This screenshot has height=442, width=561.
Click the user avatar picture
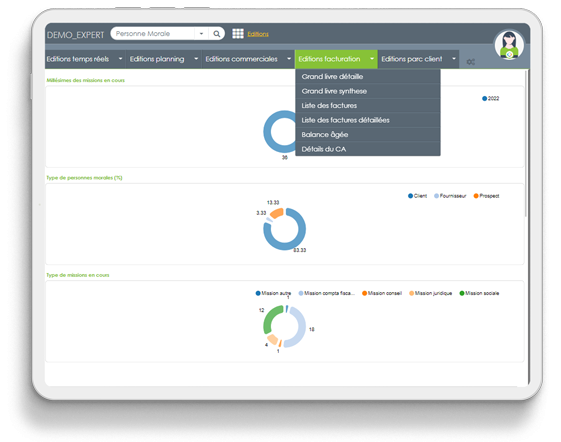point(509,45)
